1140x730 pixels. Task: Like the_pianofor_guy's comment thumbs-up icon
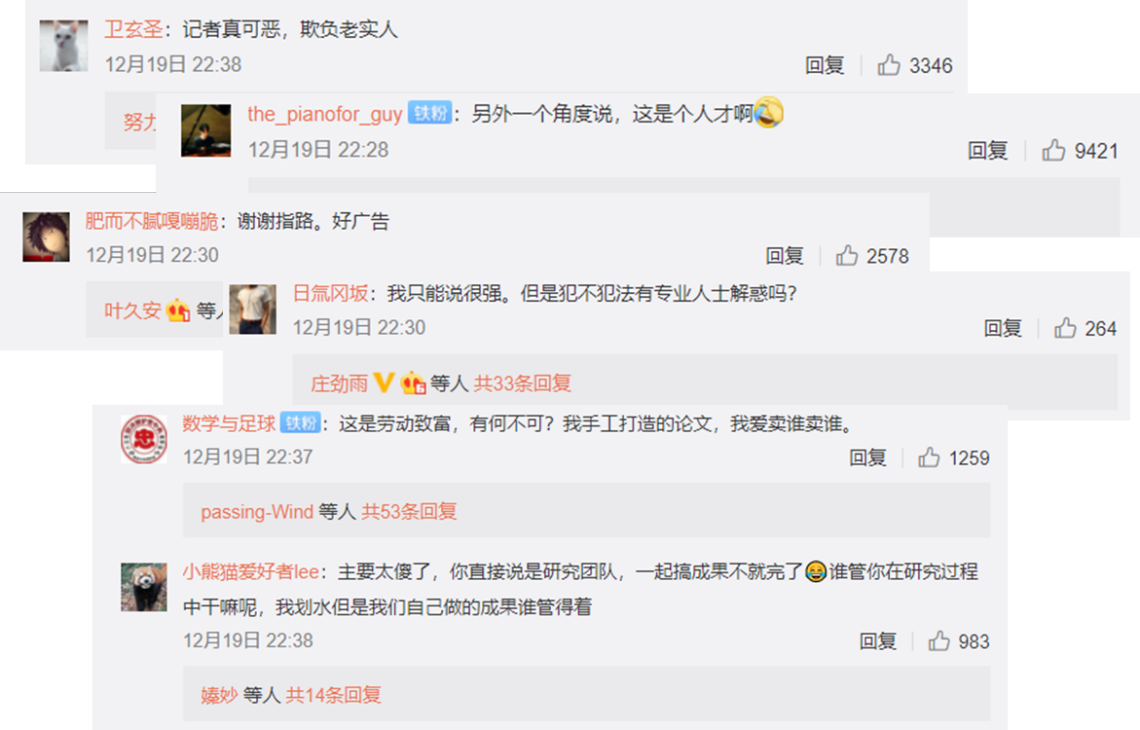[1053, 151]
